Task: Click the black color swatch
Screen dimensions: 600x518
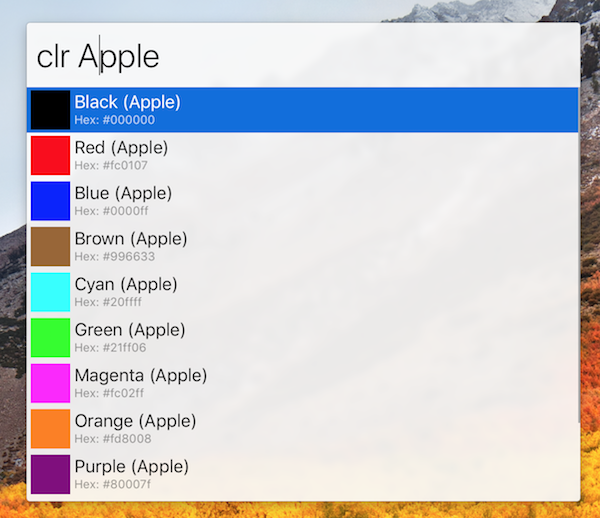Action: tap(50, 110)
